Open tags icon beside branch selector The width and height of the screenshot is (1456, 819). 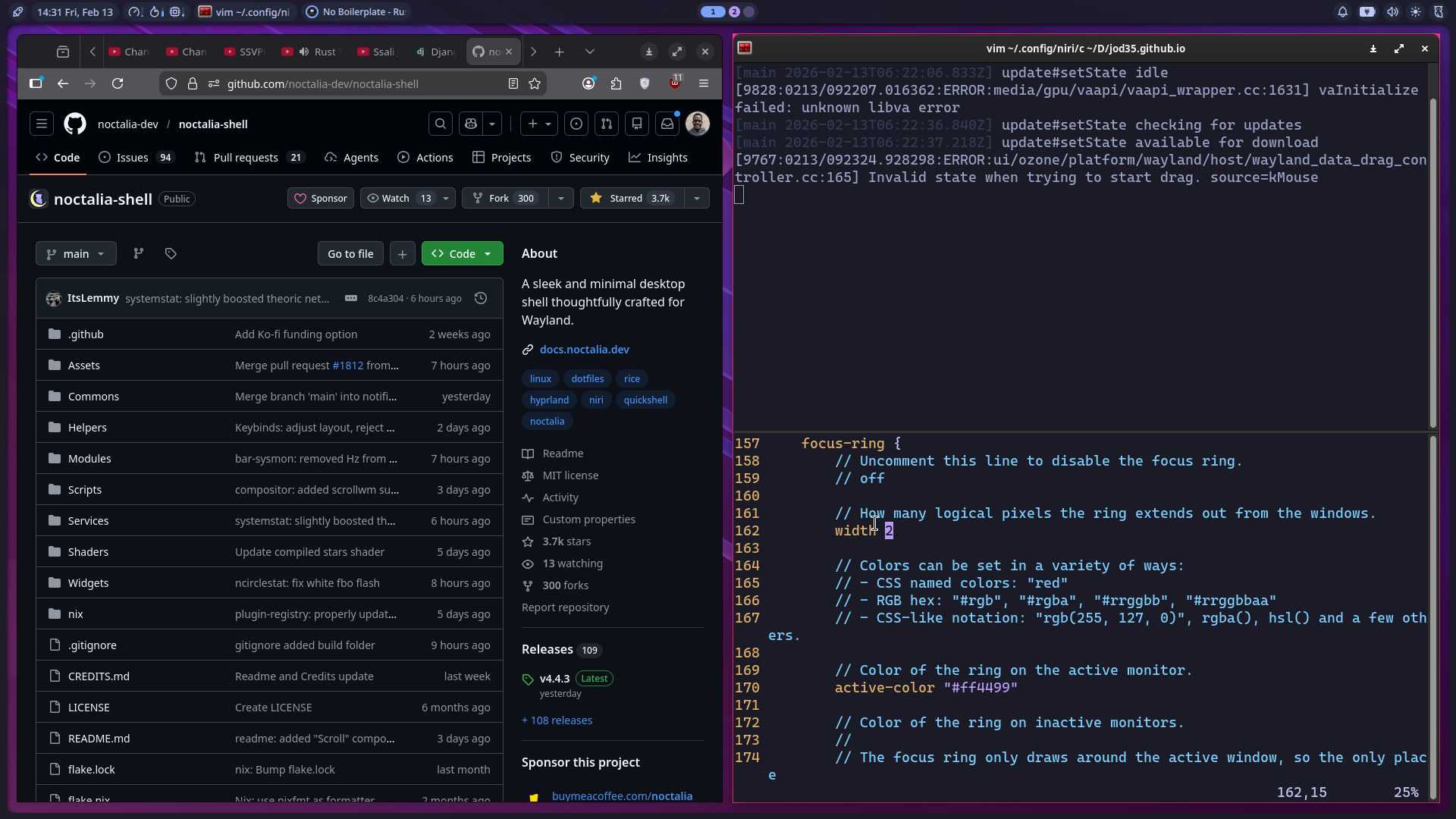click(x=171, y=253)
